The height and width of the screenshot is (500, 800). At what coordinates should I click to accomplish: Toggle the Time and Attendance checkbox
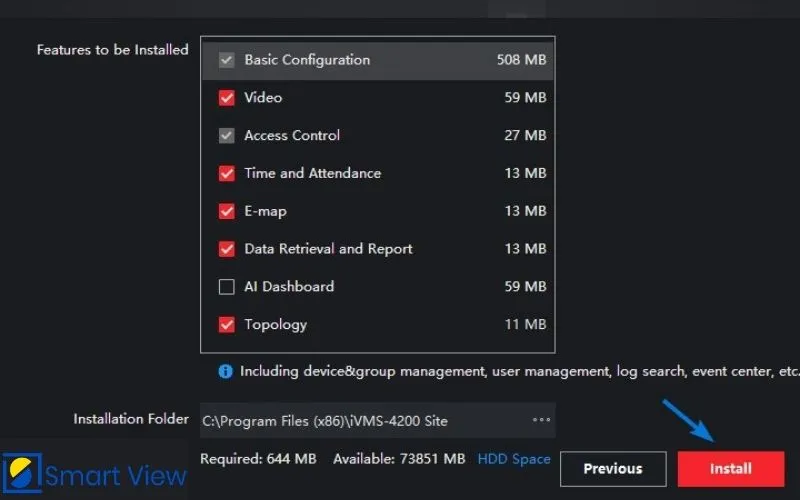[x=226, y=173]
